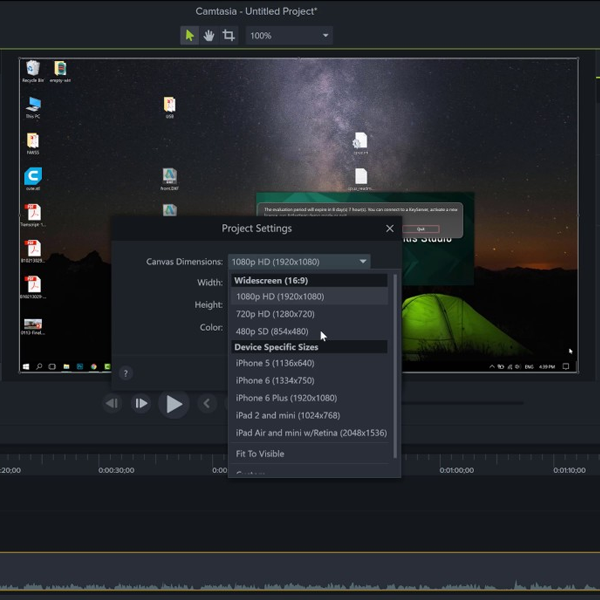Select iPad 2 and mini (1024x768)
Viewport: 600px width, 600px height.
[x=288, y=415]
